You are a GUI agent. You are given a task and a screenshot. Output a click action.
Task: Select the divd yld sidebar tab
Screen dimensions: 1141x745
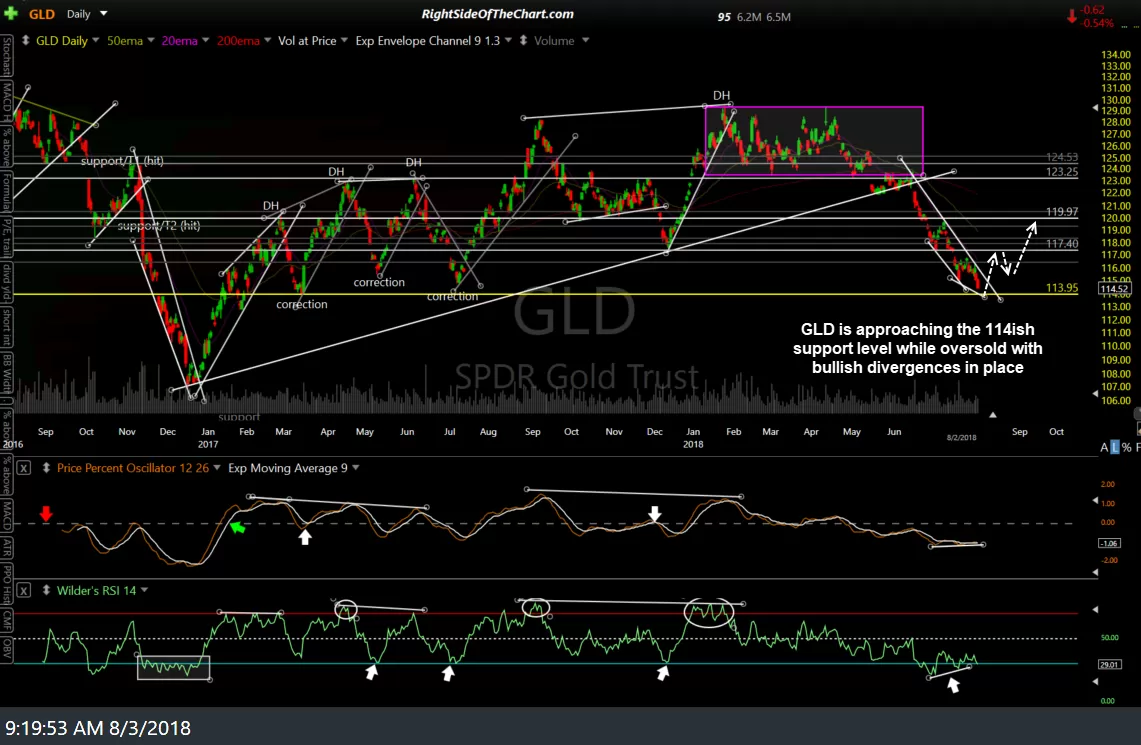(7, 283)
